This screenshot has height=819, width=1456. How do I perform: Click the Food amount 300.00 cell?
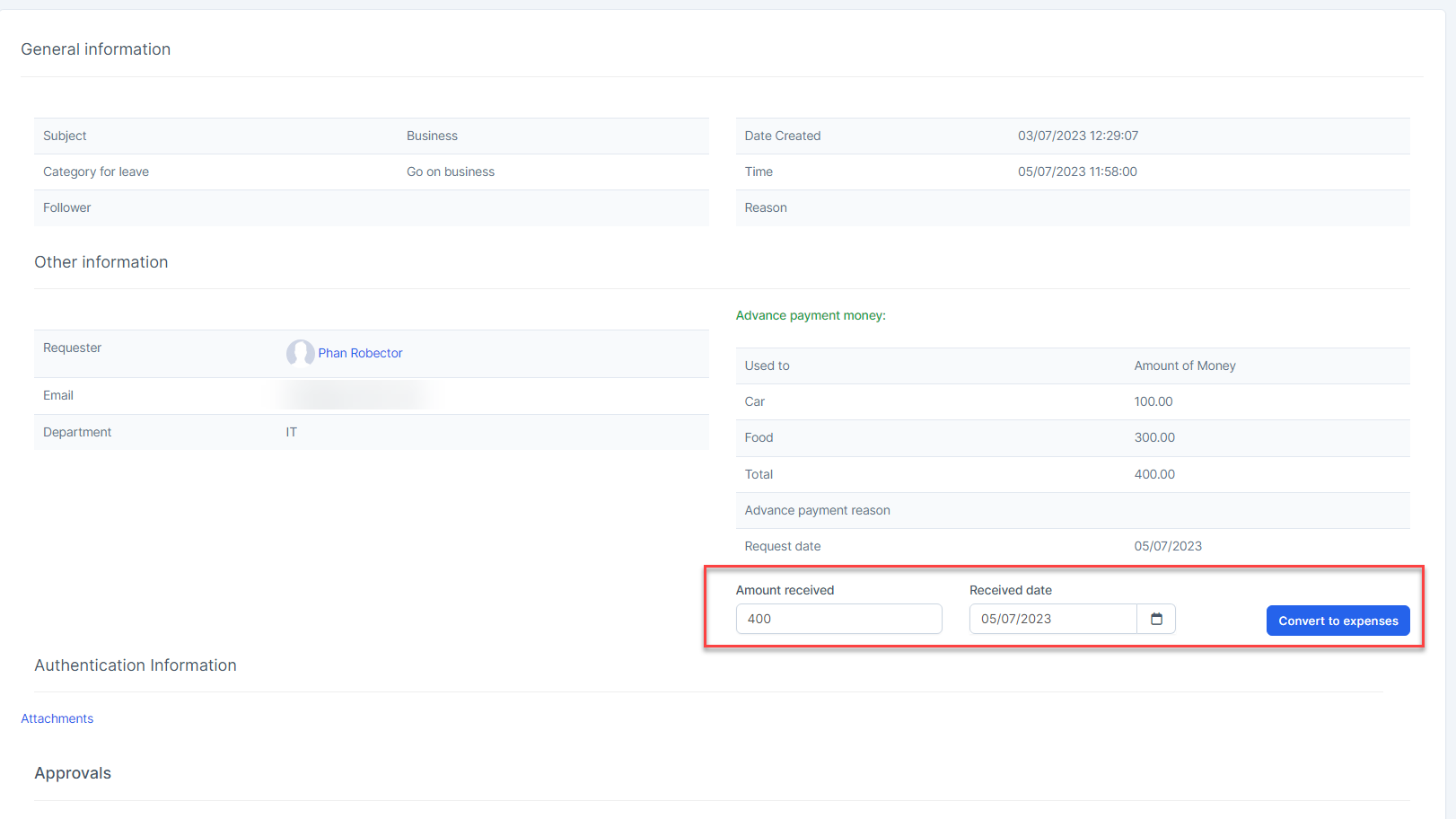click(1154, 437)
